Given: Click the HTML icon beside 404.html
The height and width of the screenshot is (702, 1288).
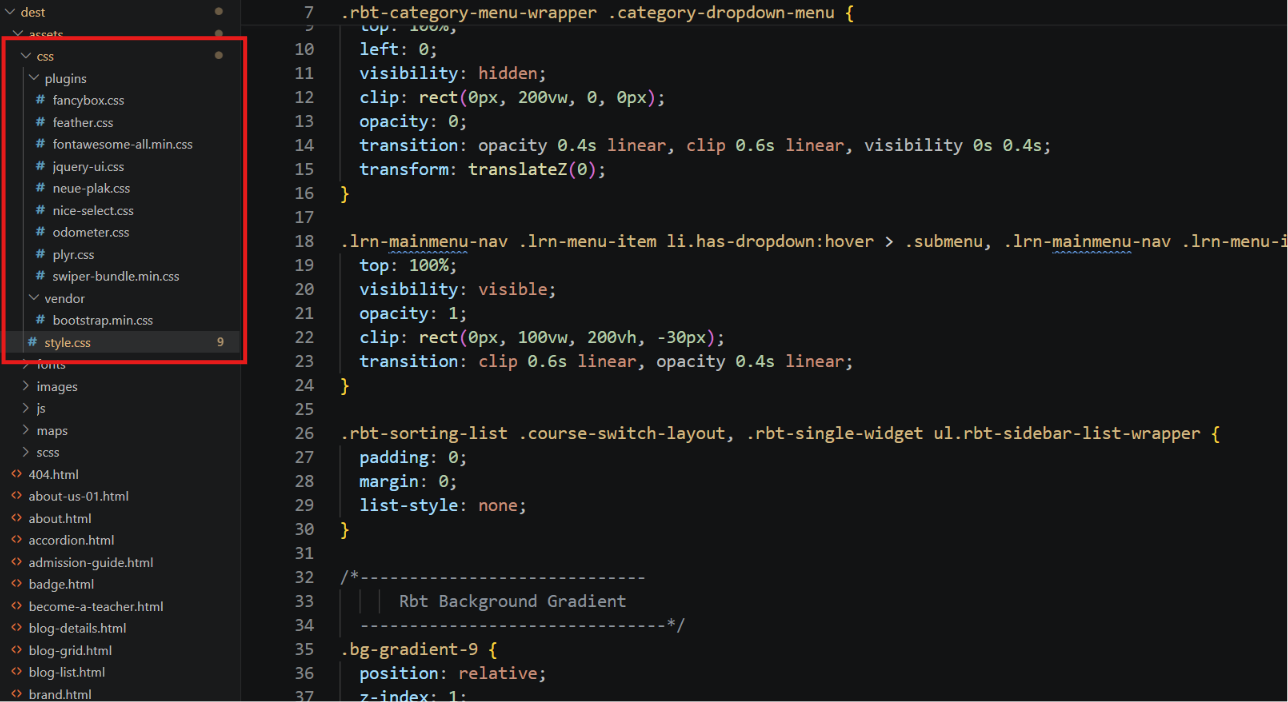Looking at the screenshot, I should (x=17, y=474).
